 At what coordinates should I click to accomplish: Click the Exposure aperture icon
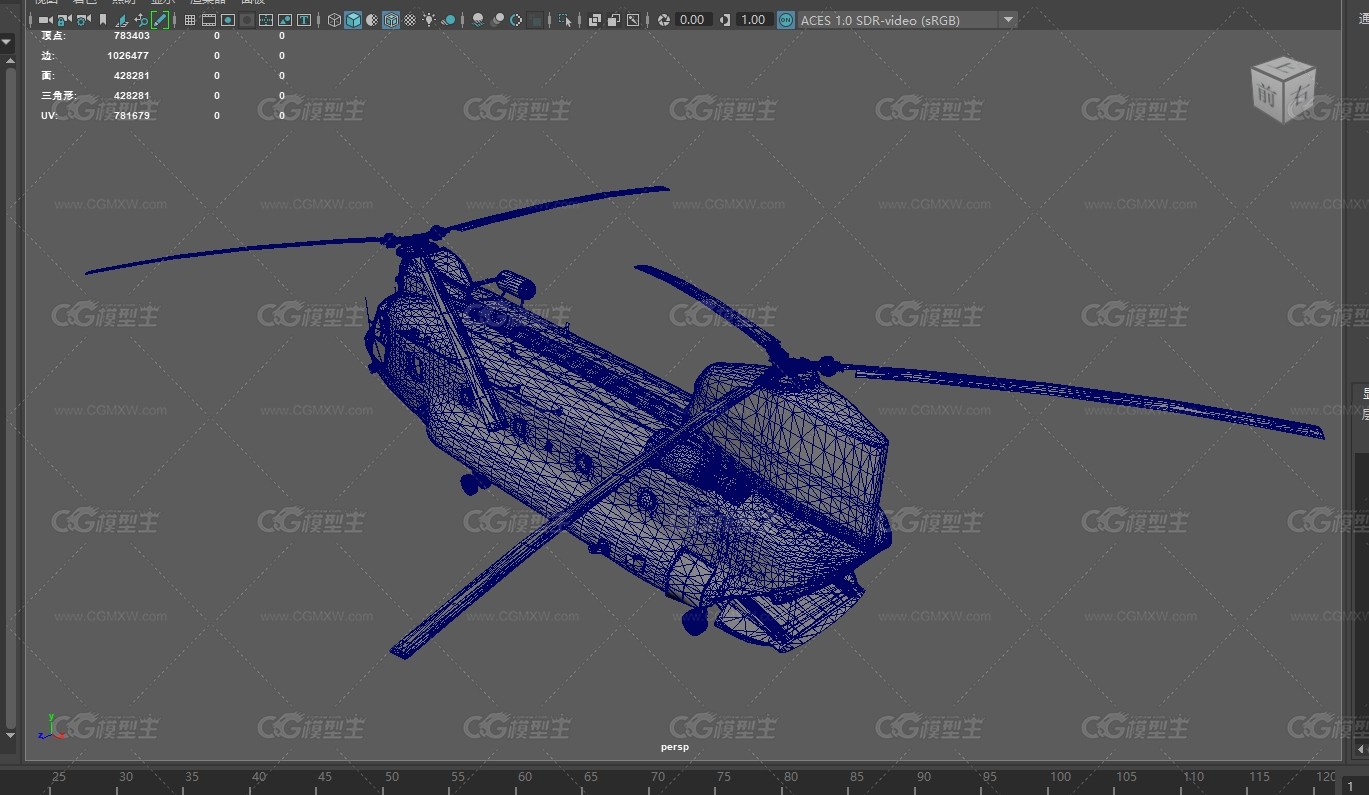pos(664,20)
